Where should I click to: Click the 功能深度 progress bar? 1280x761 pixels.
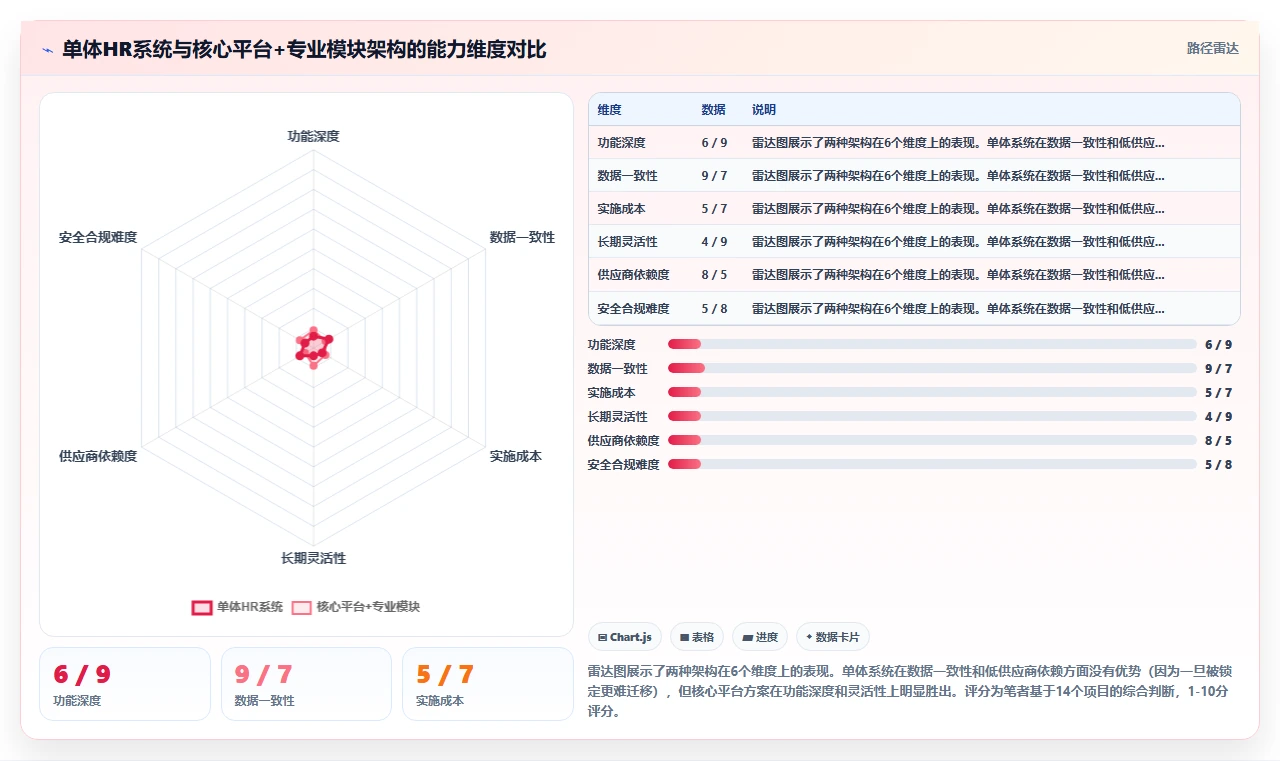932,344
